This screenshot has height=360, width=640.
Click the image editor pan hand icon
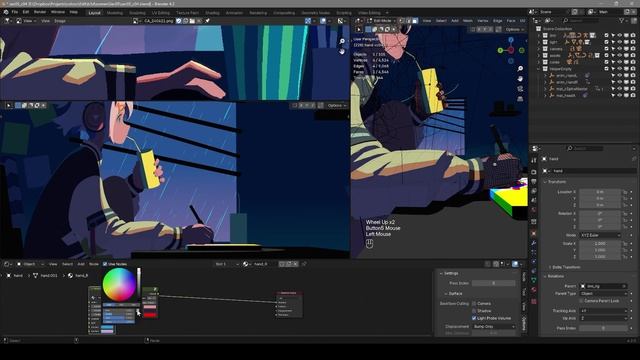(x=342, y=51)
